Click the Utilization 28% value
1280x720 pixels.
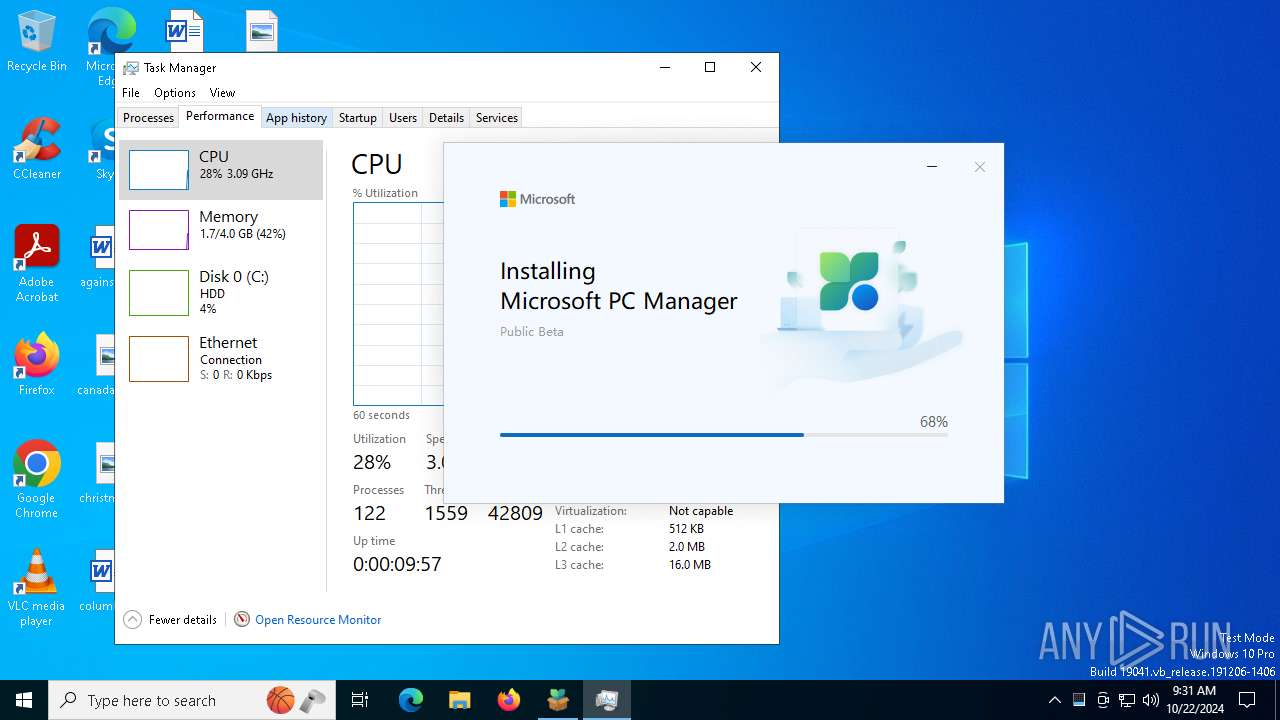[372, 462]
